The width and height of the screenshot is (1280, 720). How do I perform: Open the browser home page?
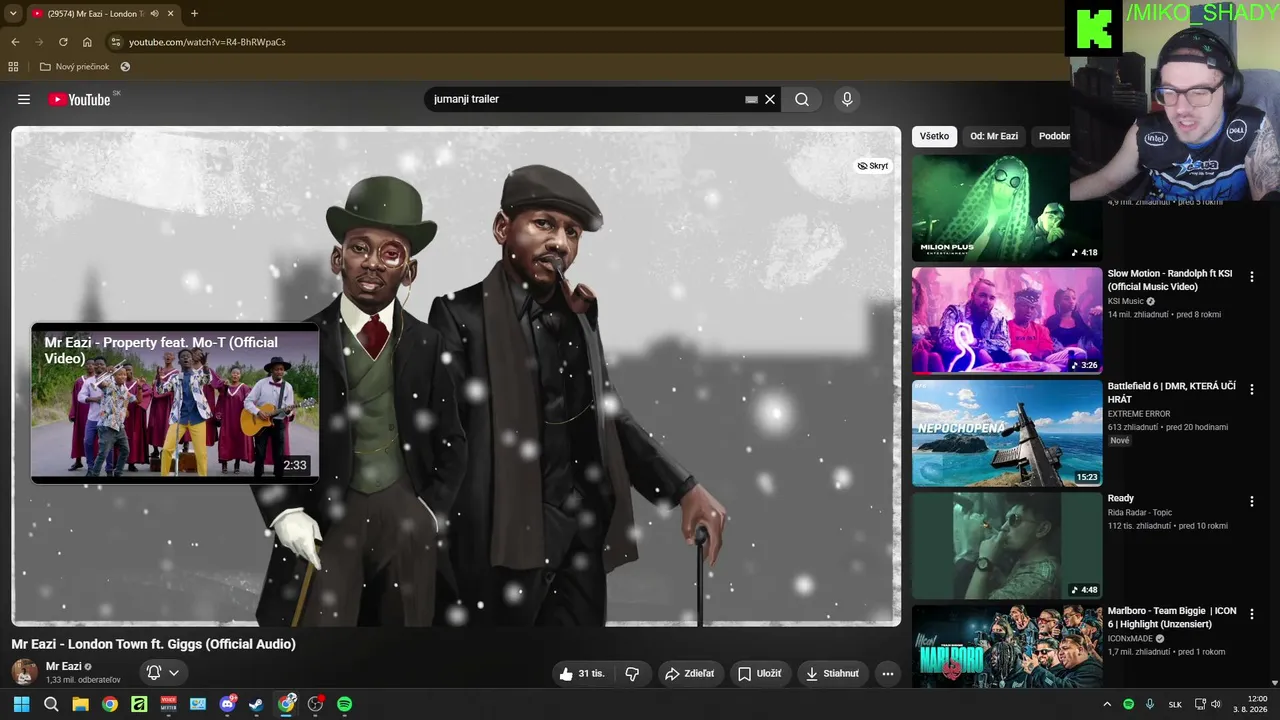(87, 42)
